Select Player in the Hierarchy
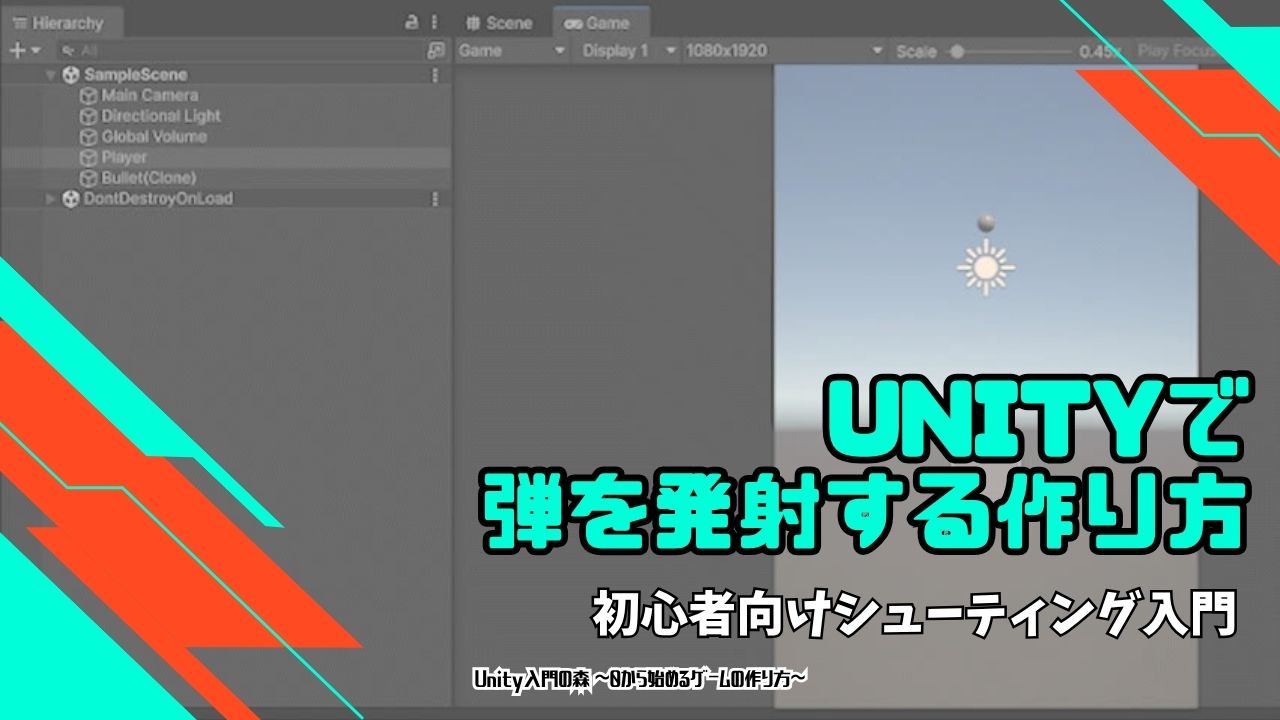Screen dimensions: 1280x720 (124, 157)
